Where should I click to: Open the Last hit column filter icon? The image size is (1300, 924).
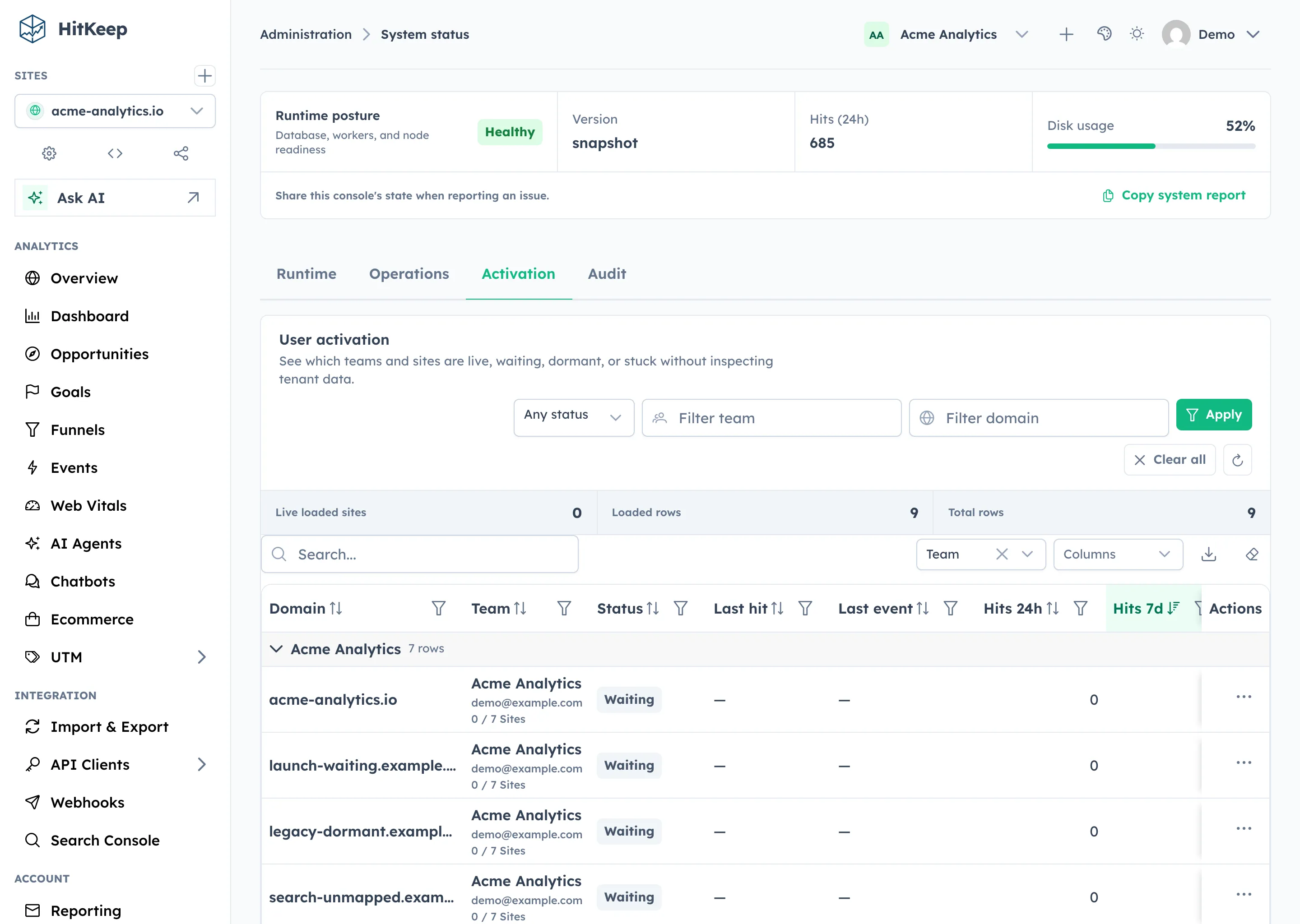click(805, 608)
